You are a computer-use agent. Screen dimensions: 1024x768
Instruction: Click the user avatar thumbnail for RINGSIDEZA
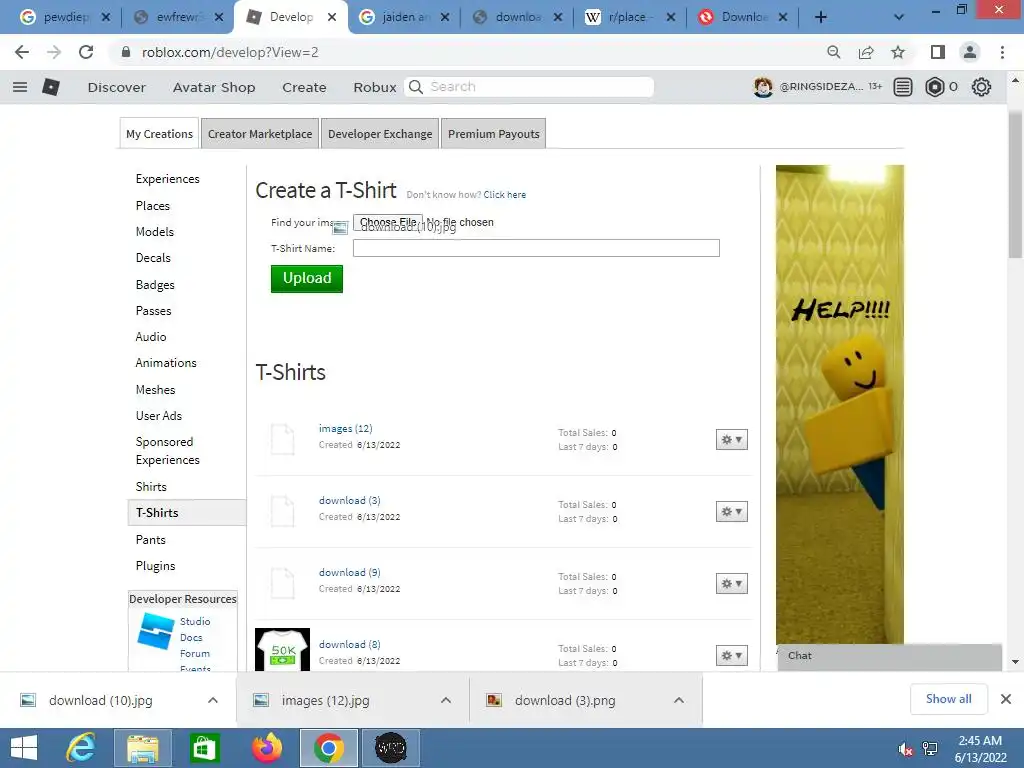[763, 87]
